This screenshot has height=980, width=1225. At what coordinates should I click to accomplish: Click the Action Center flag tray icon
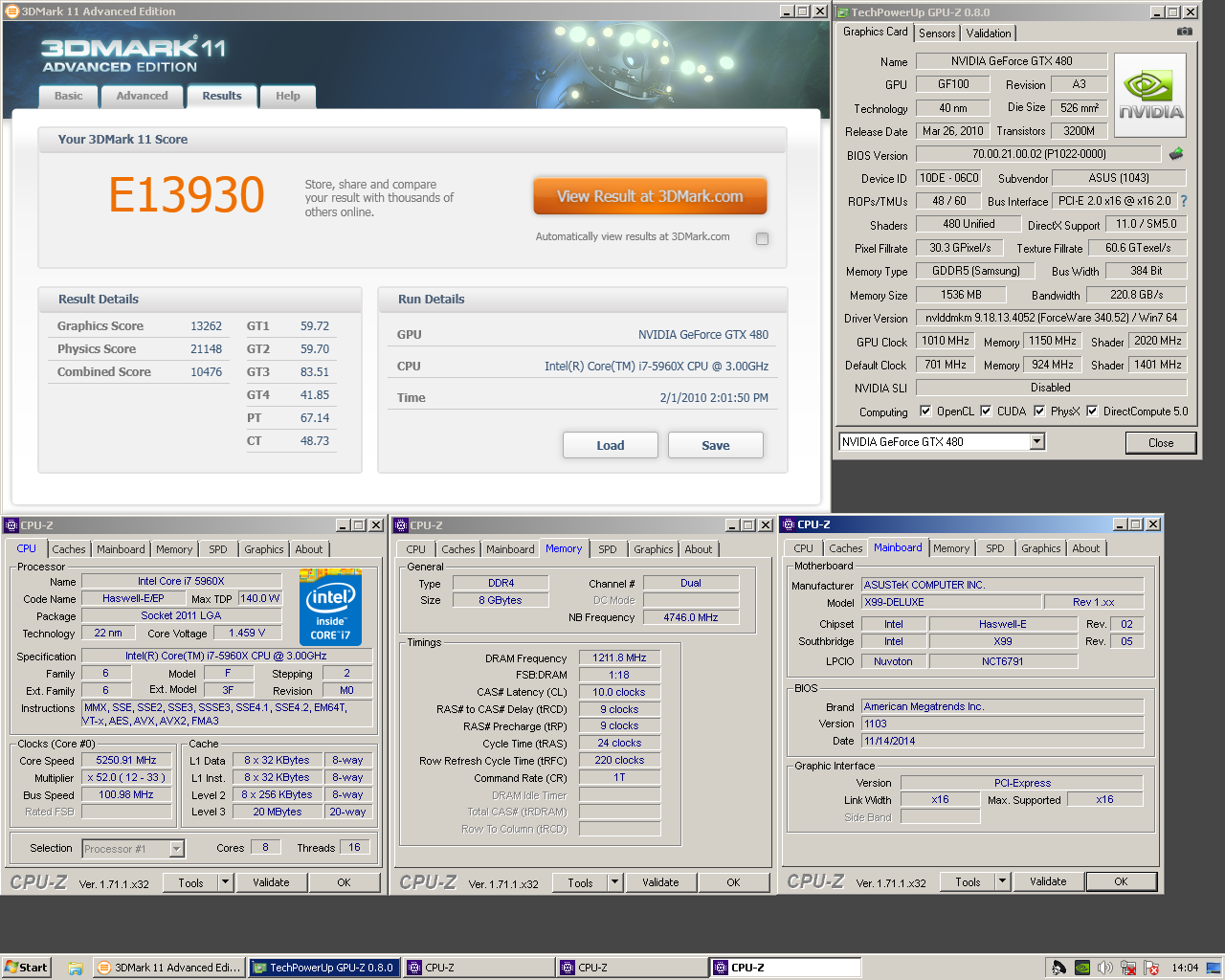[x=1151, y=968]
